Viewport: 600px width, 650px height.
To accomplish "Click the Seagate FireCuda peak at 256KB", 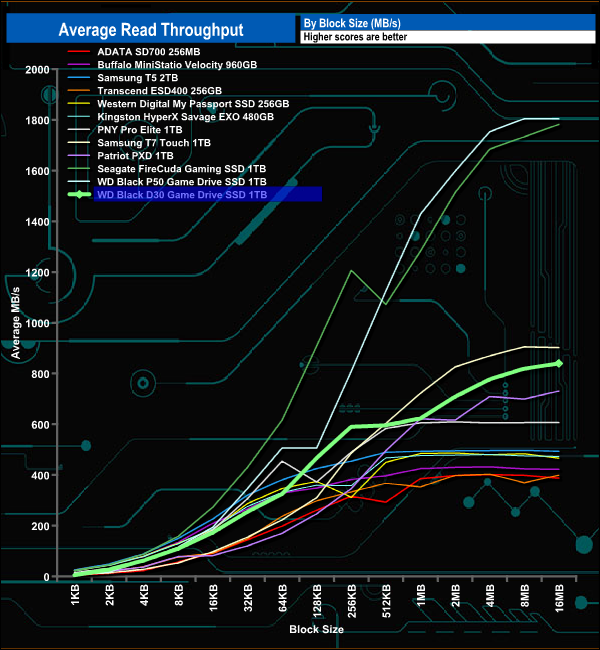I will pos(352,271).
